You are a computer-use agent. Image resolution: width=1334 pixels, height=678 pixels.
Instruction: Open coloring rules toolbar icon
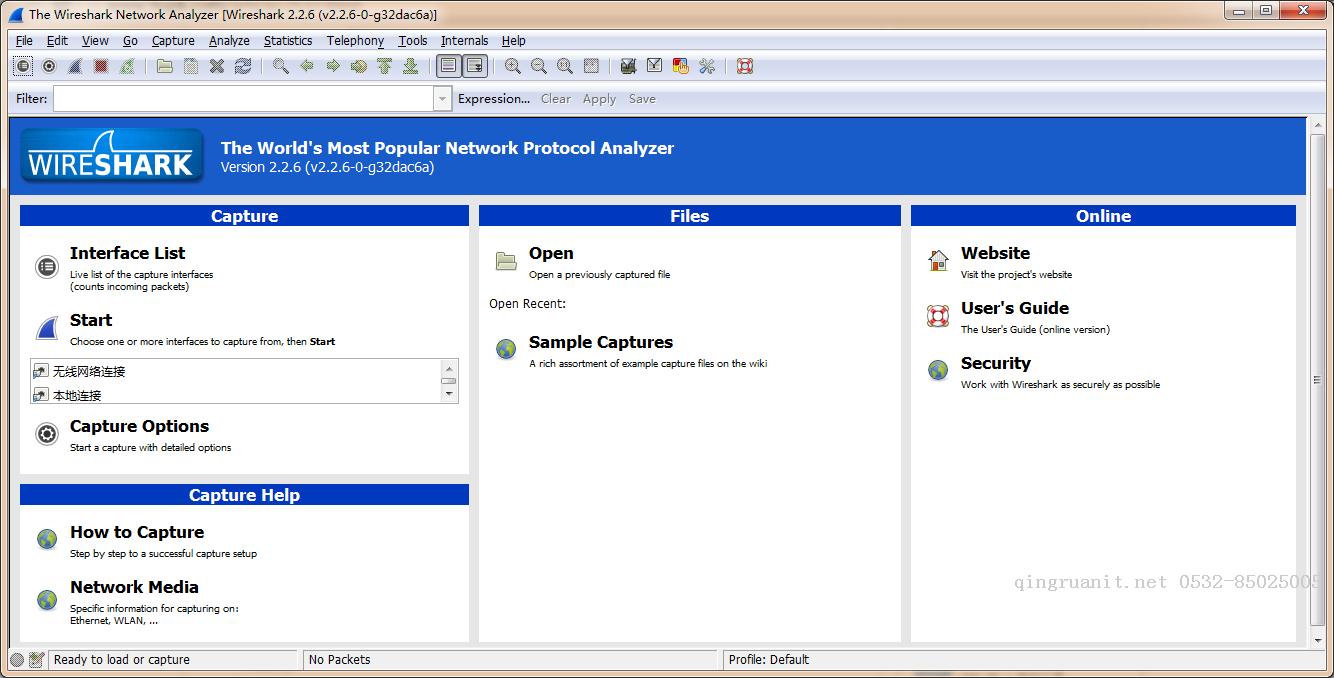(681, 66)
